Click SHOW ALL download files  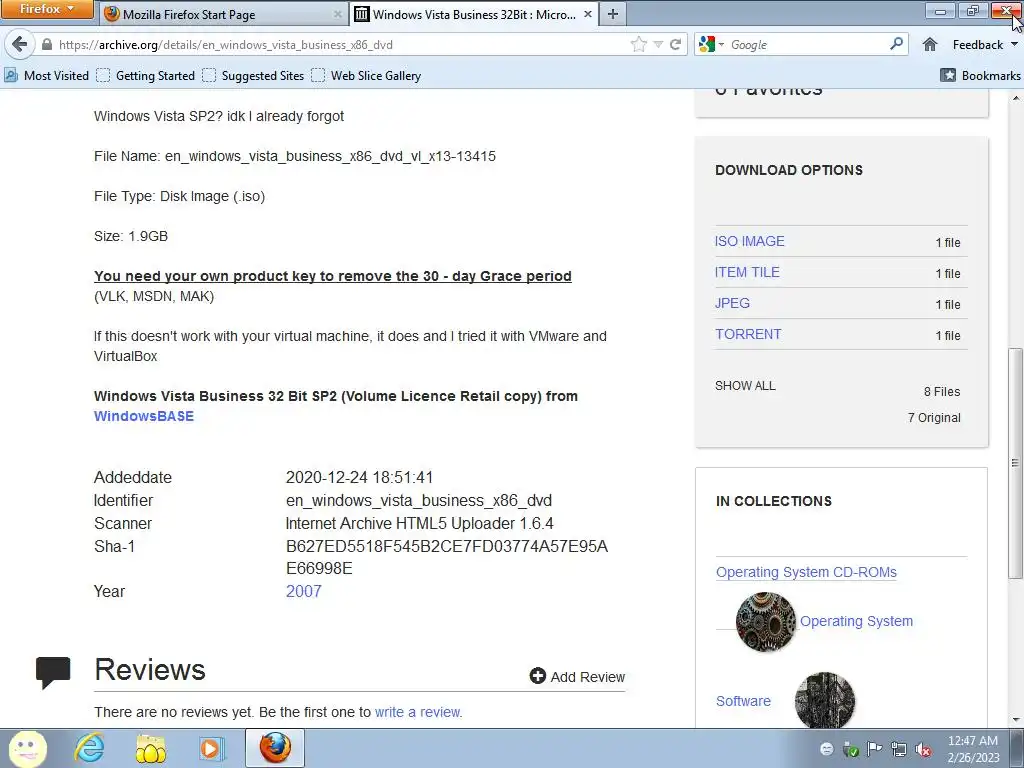[745, 386]
